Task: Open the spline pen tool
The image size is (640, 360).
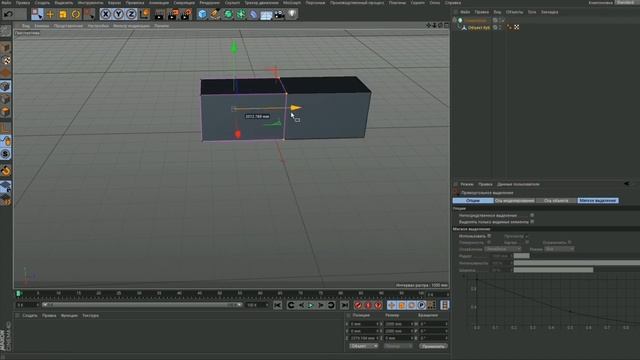Action: tap(215, 14)
